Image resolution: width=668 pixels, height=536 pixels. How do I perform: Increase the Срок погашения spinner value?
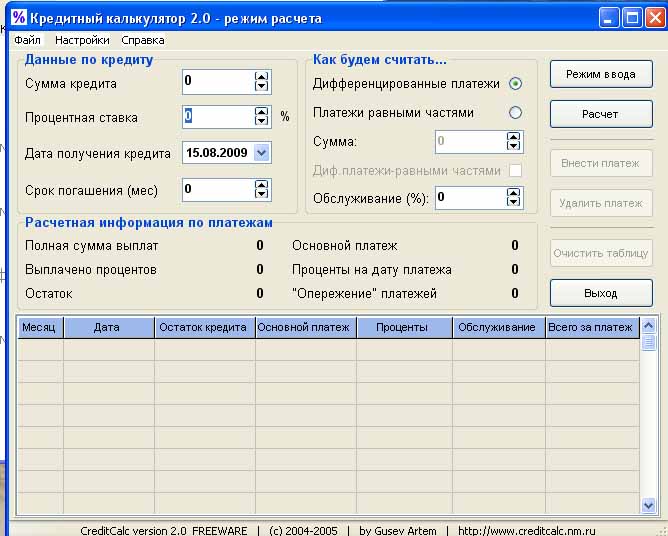(261, 183)
